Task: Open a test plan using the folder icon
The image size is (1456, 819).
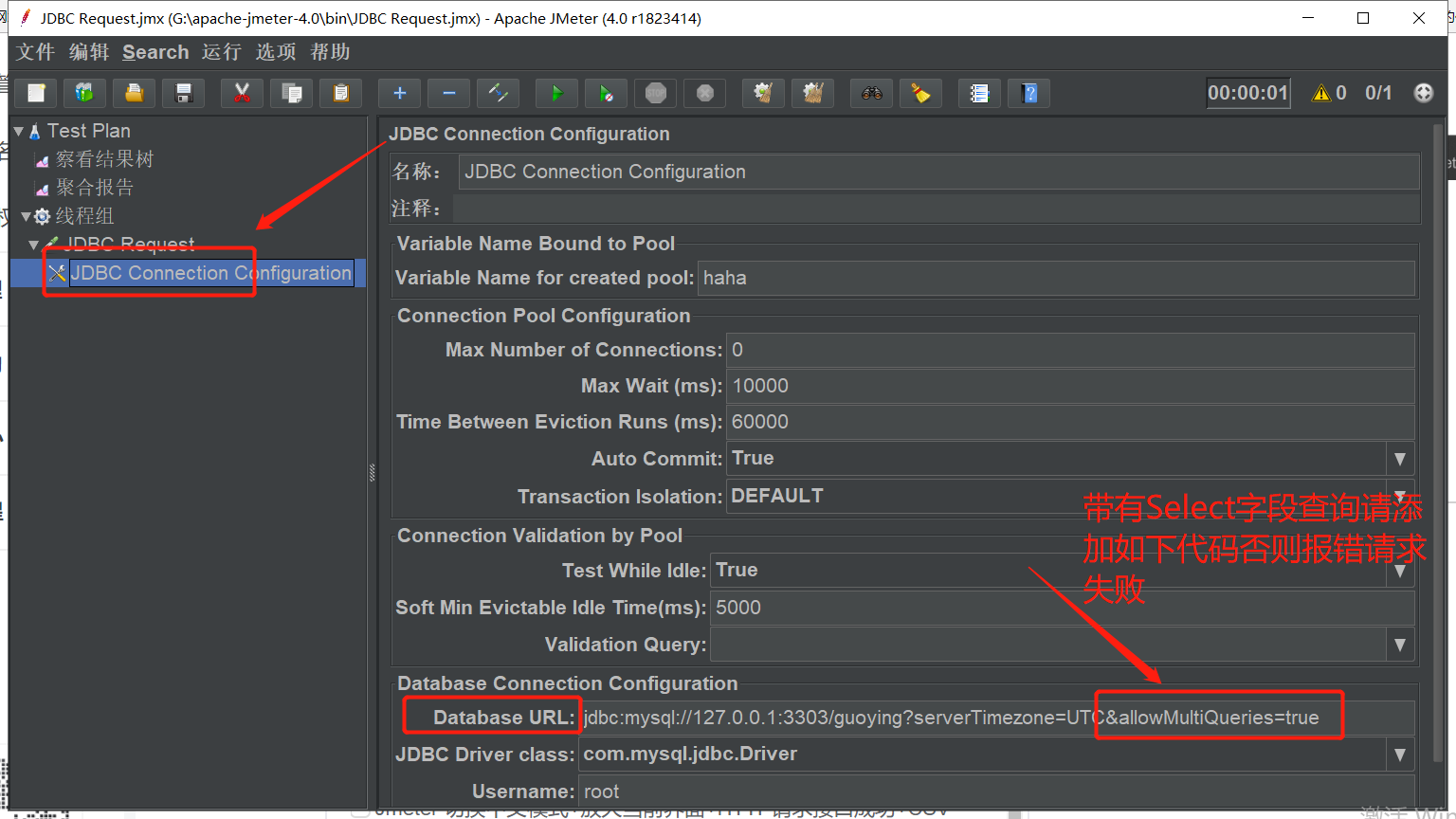Action: pyautogui.click(x=134, y=93)
